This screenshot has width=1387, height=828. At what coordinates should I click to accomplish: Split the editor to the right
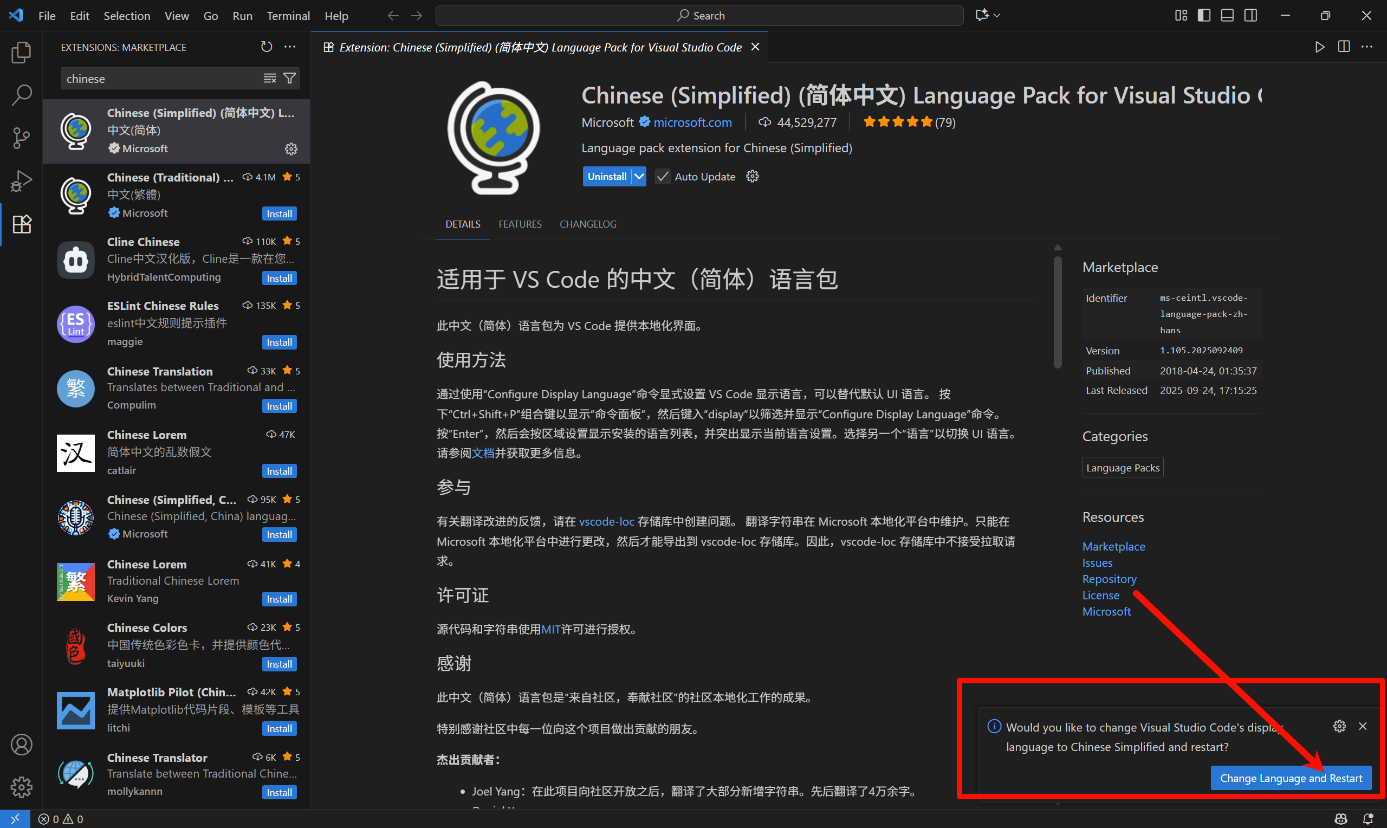pos(1344,47)
